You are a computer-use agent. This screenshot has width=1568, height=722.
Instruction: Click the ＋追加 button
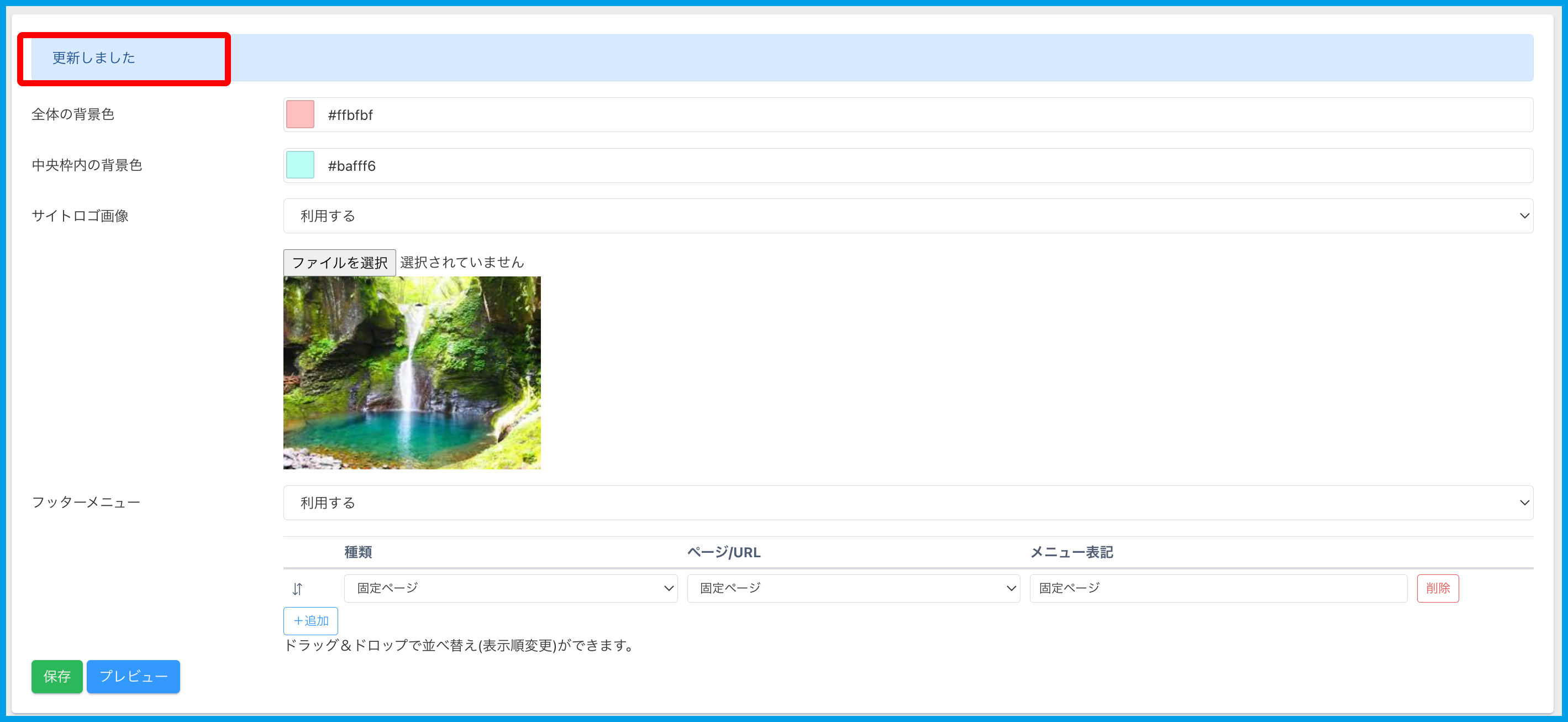click(311, 621)
